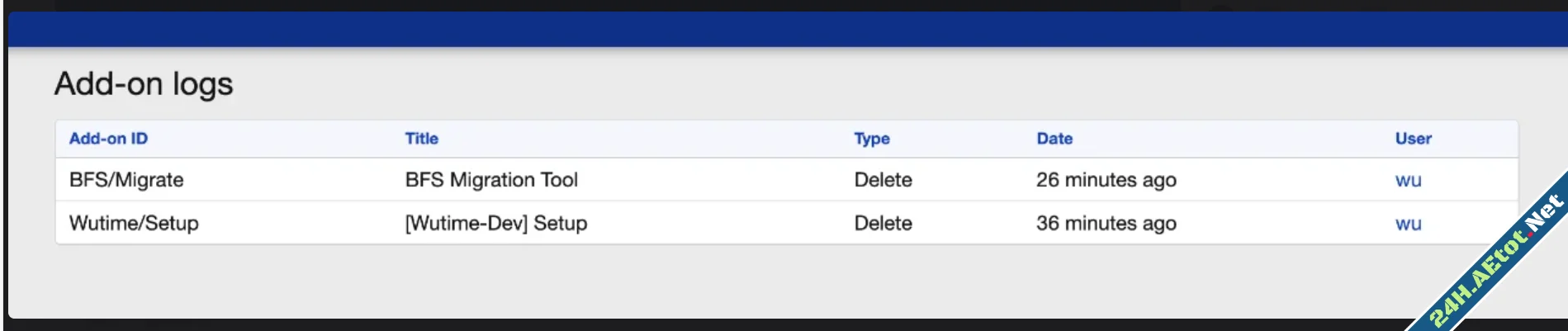Click the Title column header
The image size is (1568, 331).
point(421,139)
